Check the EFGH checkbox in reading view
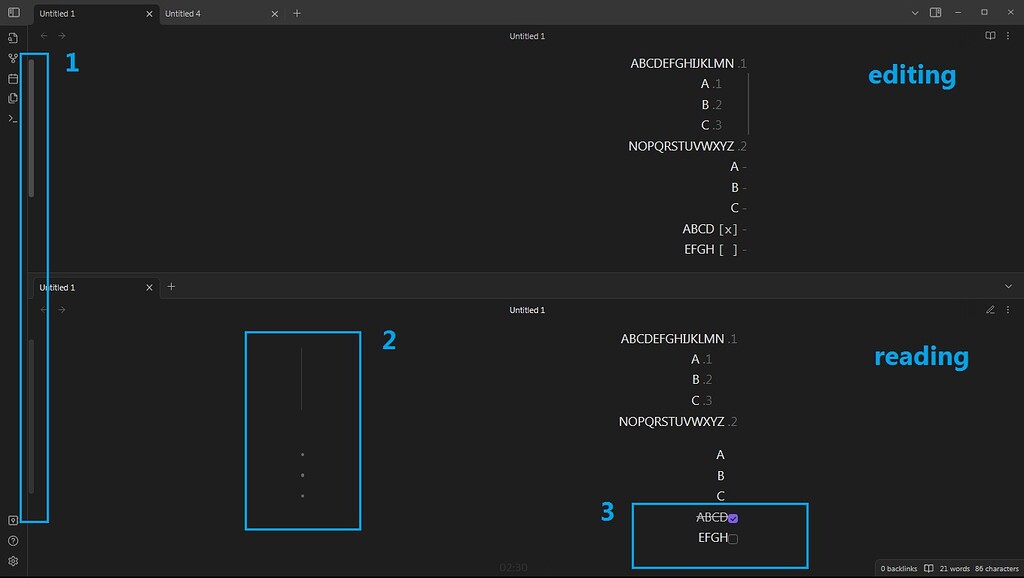Viewport: 1024px width, 578px height. coord(733,537)
